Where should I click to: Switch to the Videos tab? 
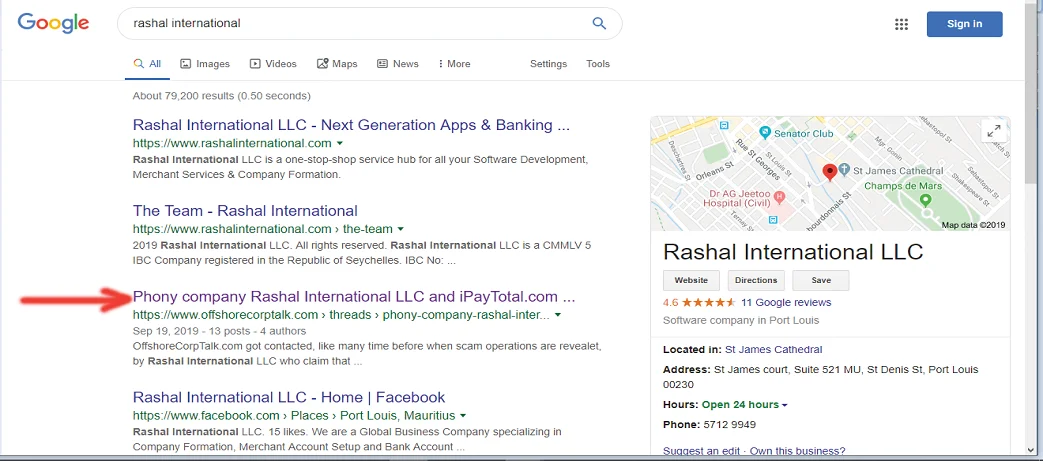click(x=273, y=64)
